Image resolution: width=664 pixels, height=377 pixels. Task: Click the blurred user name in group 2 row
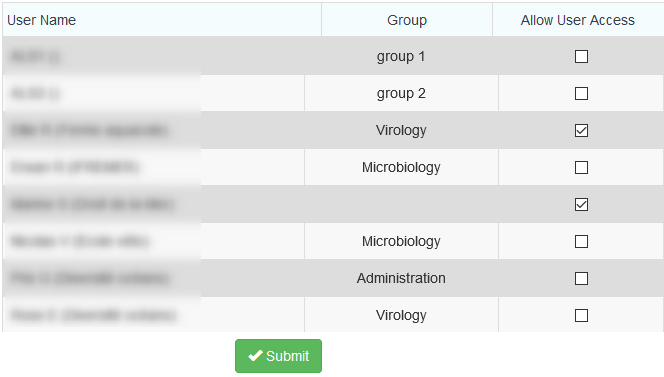pos(36,93)
